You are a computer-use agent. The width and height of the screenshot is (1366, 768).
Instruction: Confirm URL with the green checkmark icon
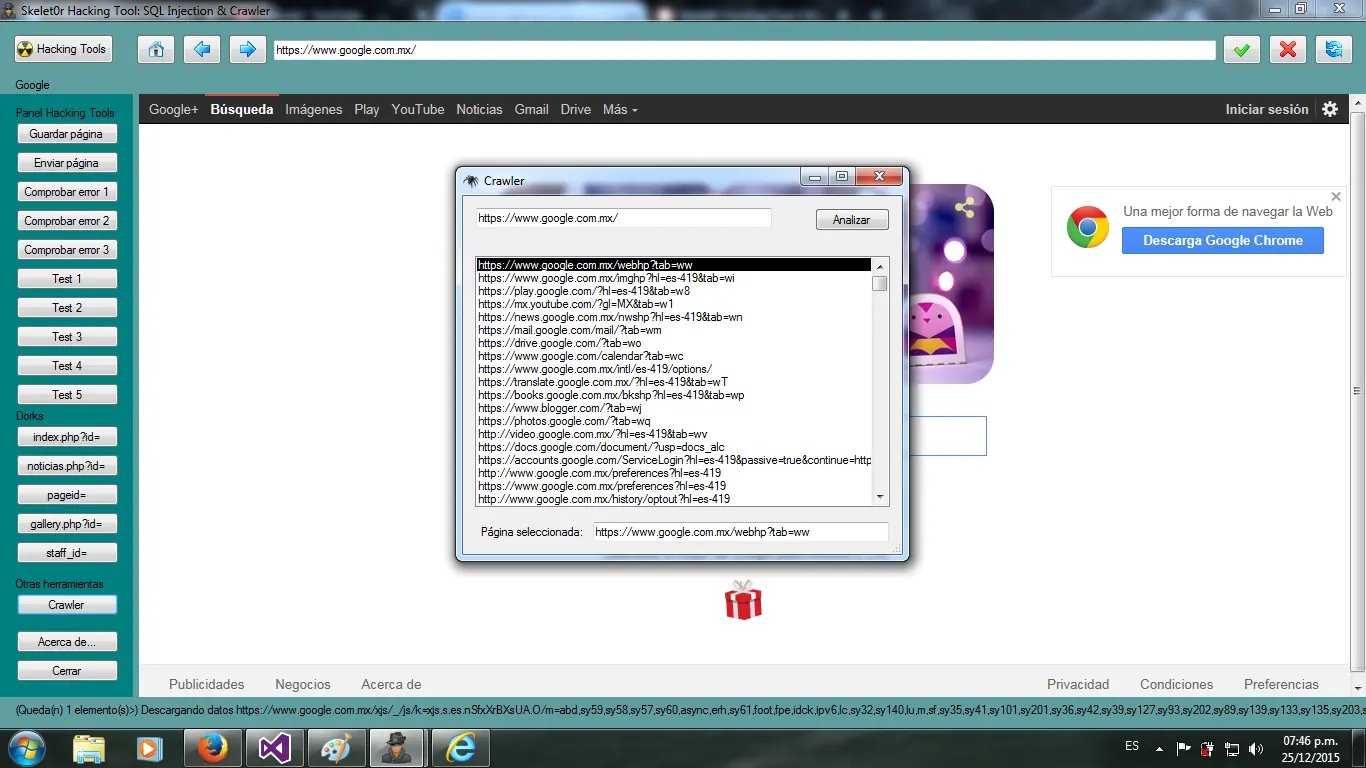pyautogui.click(x=1241, y=49)
